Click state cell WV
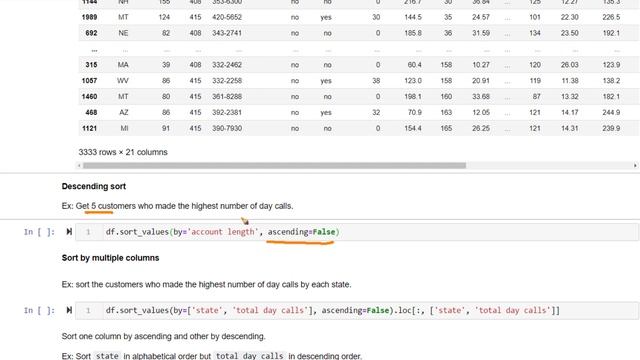Image resolution: width=640 pixels, height=360 pixels. 123,81
